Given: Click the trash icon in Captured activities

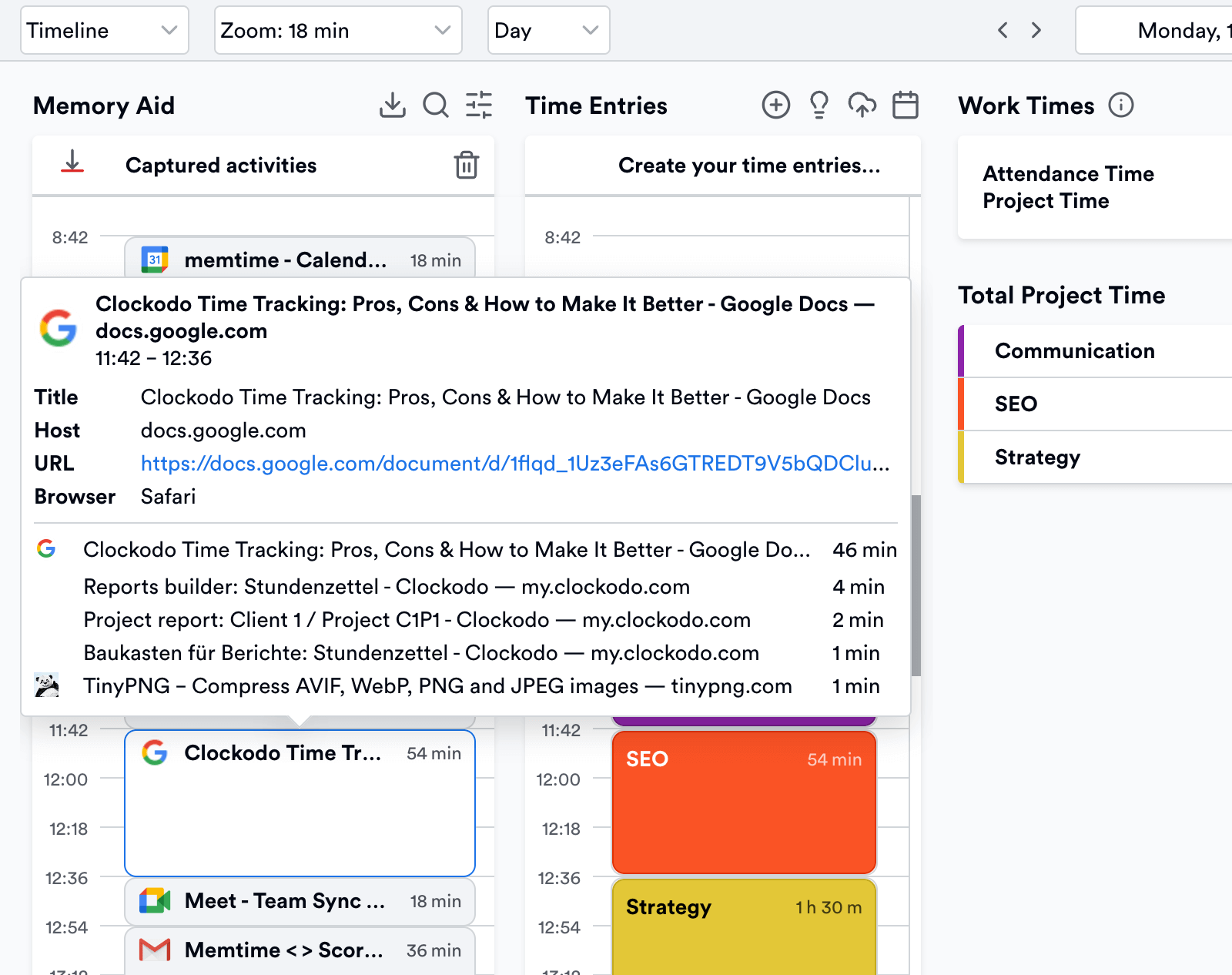Looking at the screenshot, I should click(467, 165).
